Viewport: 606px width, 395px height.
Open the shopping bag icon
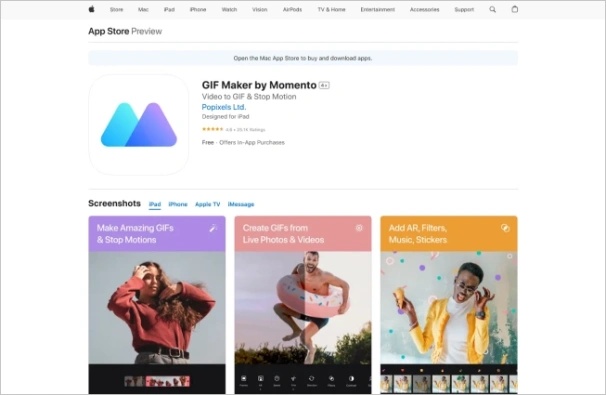(515, 9)
